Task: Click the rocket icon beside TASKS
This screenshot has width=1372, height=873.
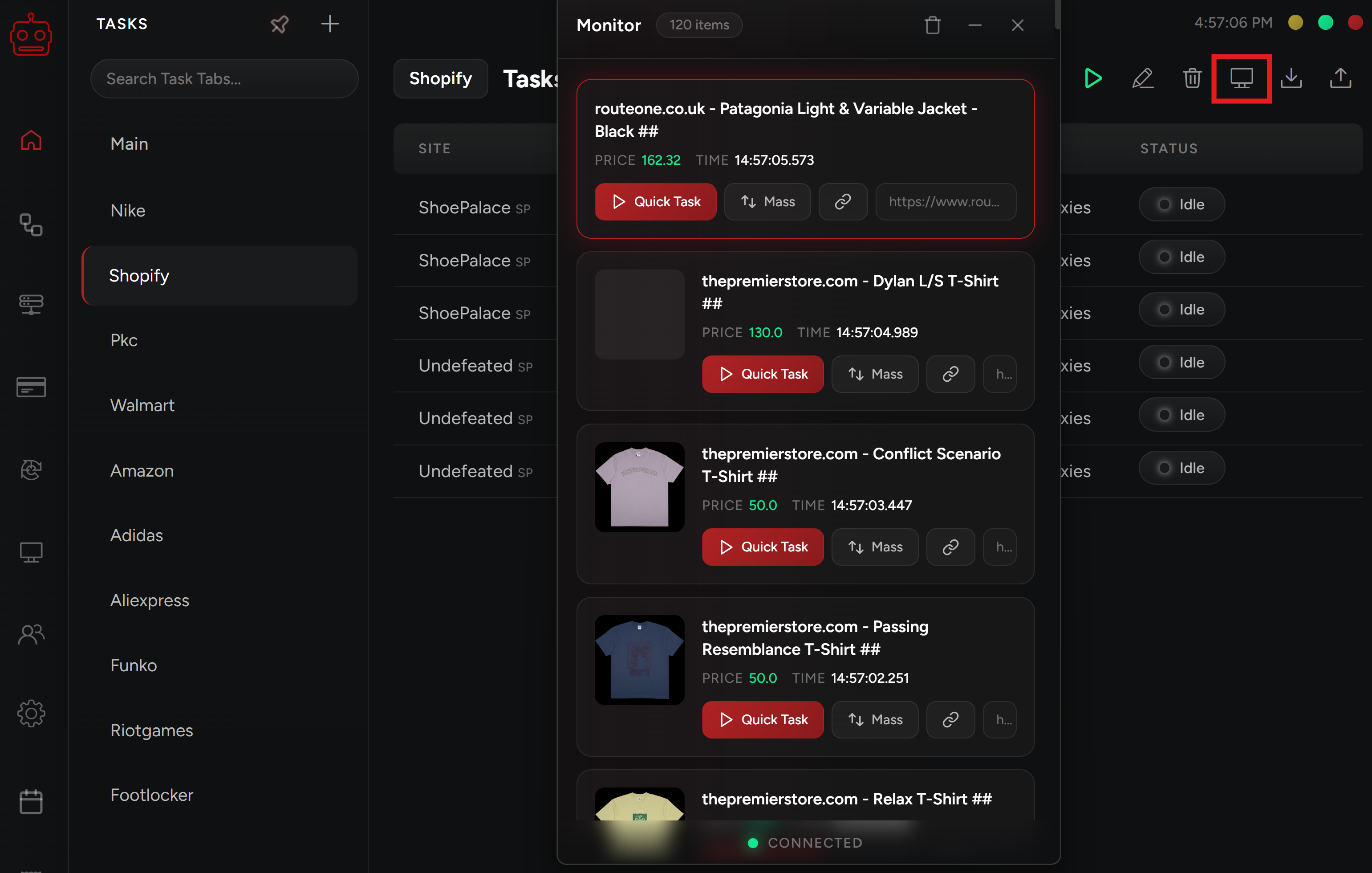Action: pos(279,24)
